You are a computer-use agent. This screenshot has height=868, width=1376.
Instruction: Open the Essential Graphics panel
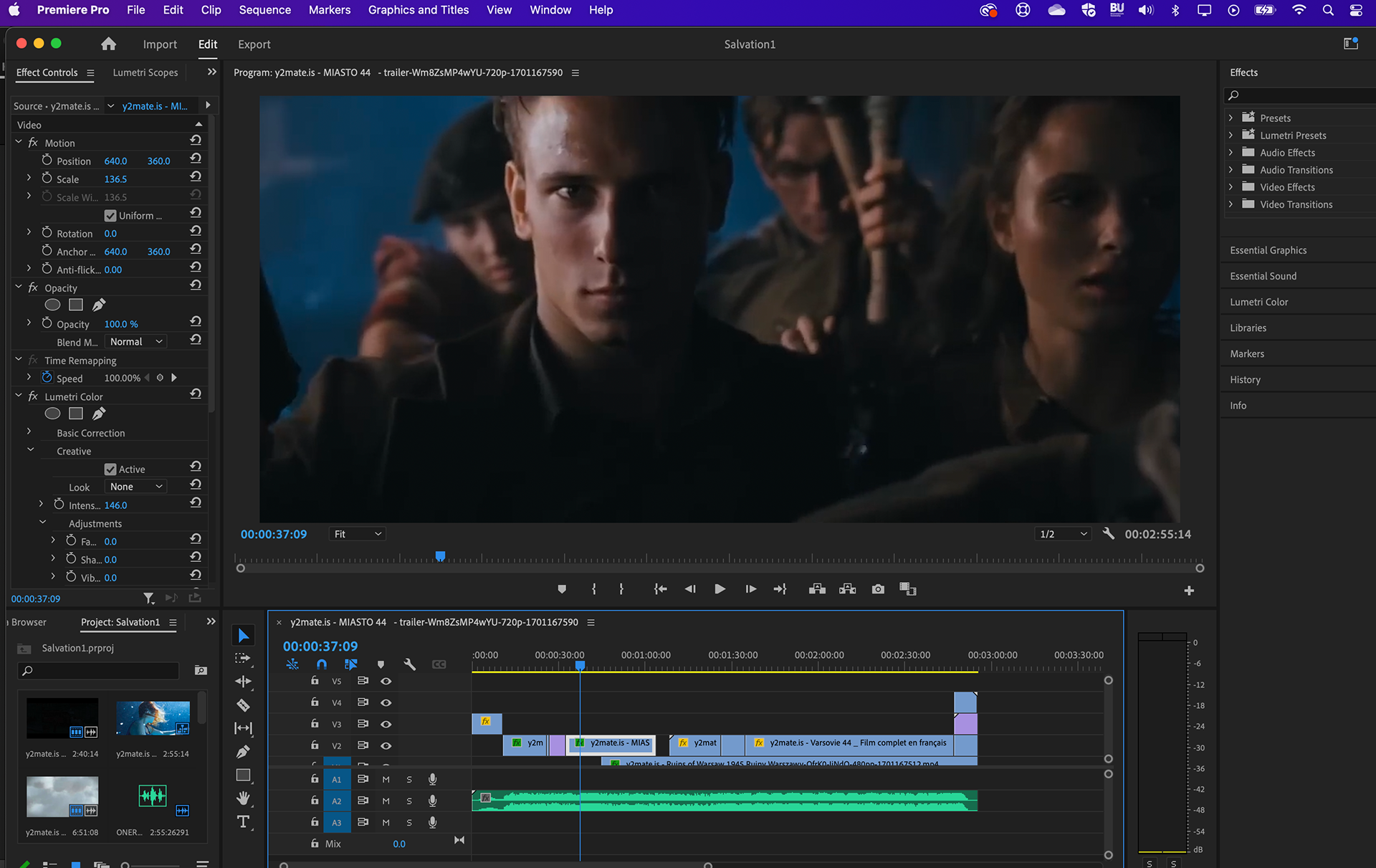tap(1268, 250)
